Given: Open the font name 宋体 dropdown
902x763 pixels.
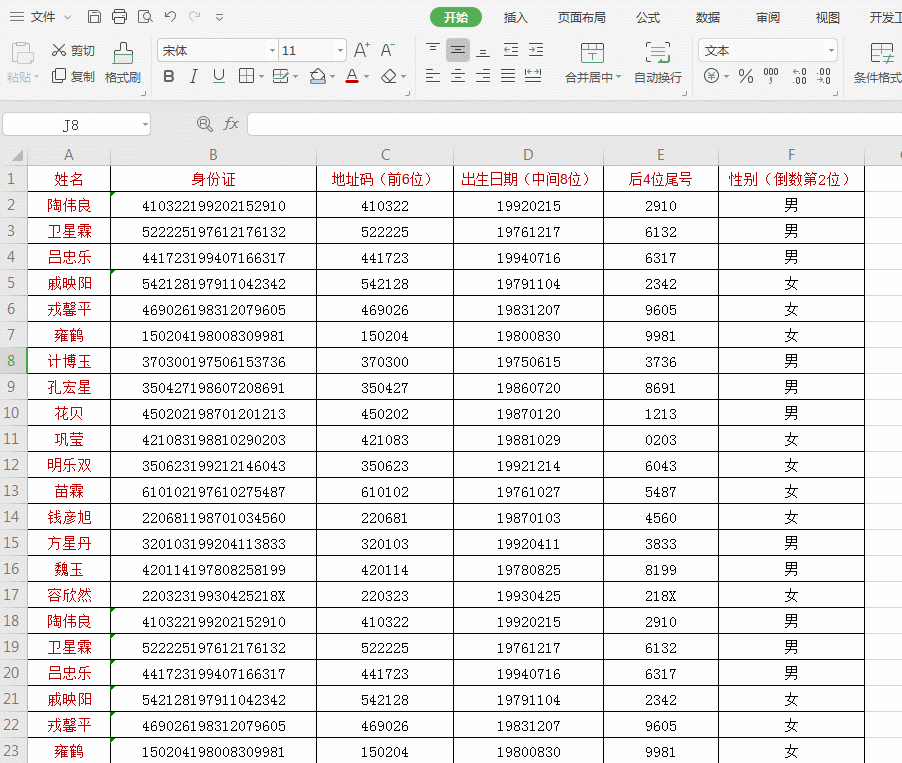Looking at the screenshot, I should (272, 51).
